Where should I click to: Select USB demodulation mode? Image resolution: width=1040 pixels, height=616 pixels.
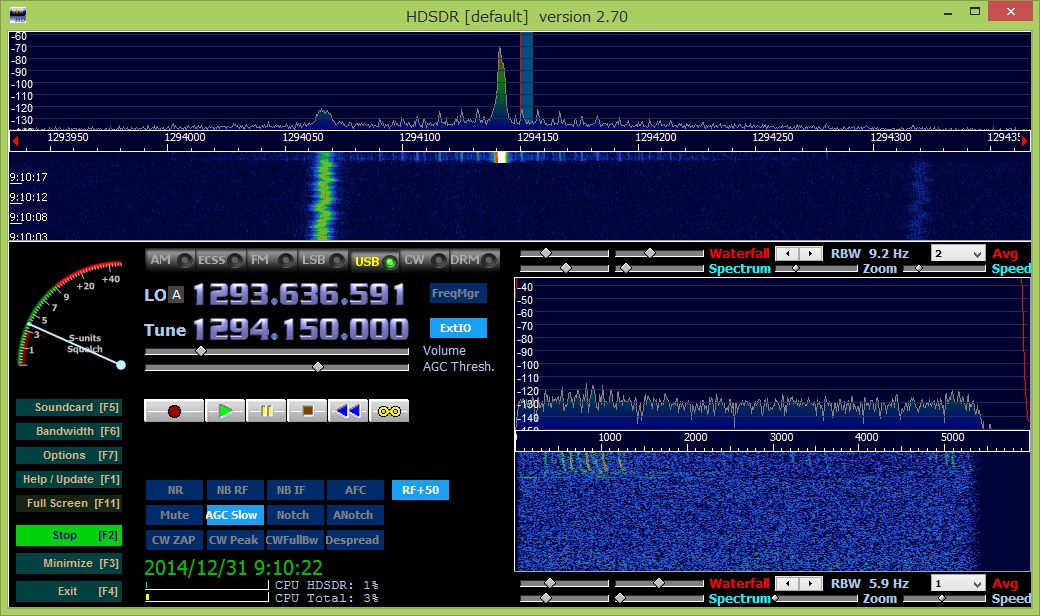point(375,261)
